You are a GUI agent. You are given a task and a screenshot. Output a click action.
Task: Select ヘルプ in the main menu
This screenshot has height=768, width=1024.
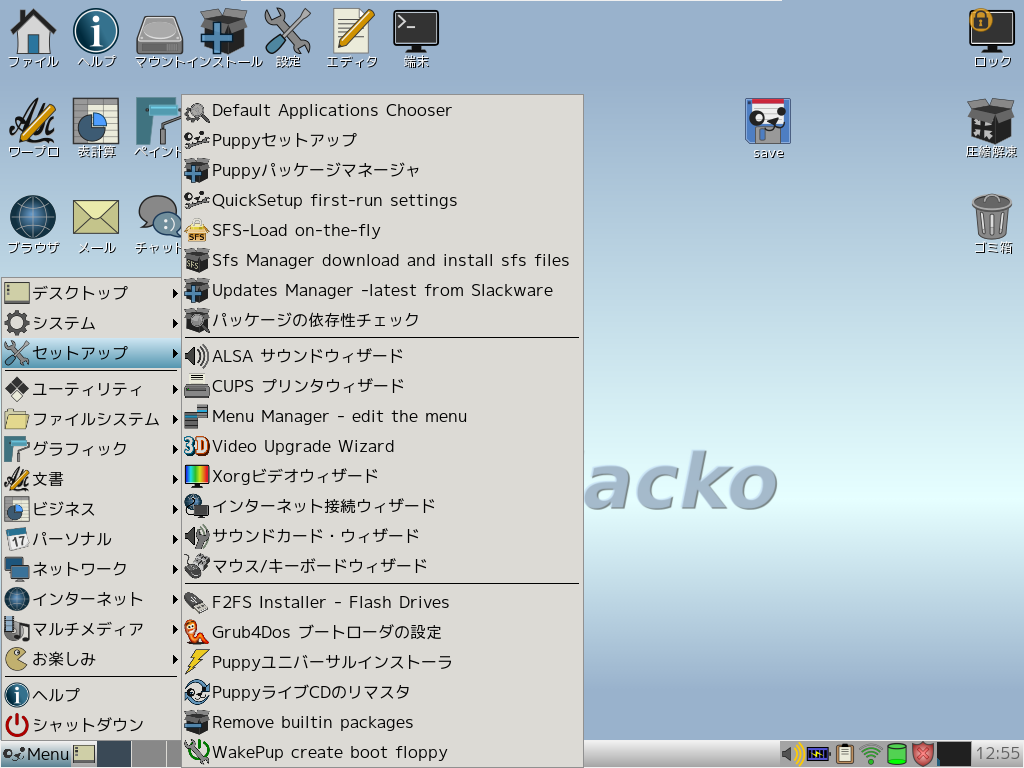[x=91, y=695]
